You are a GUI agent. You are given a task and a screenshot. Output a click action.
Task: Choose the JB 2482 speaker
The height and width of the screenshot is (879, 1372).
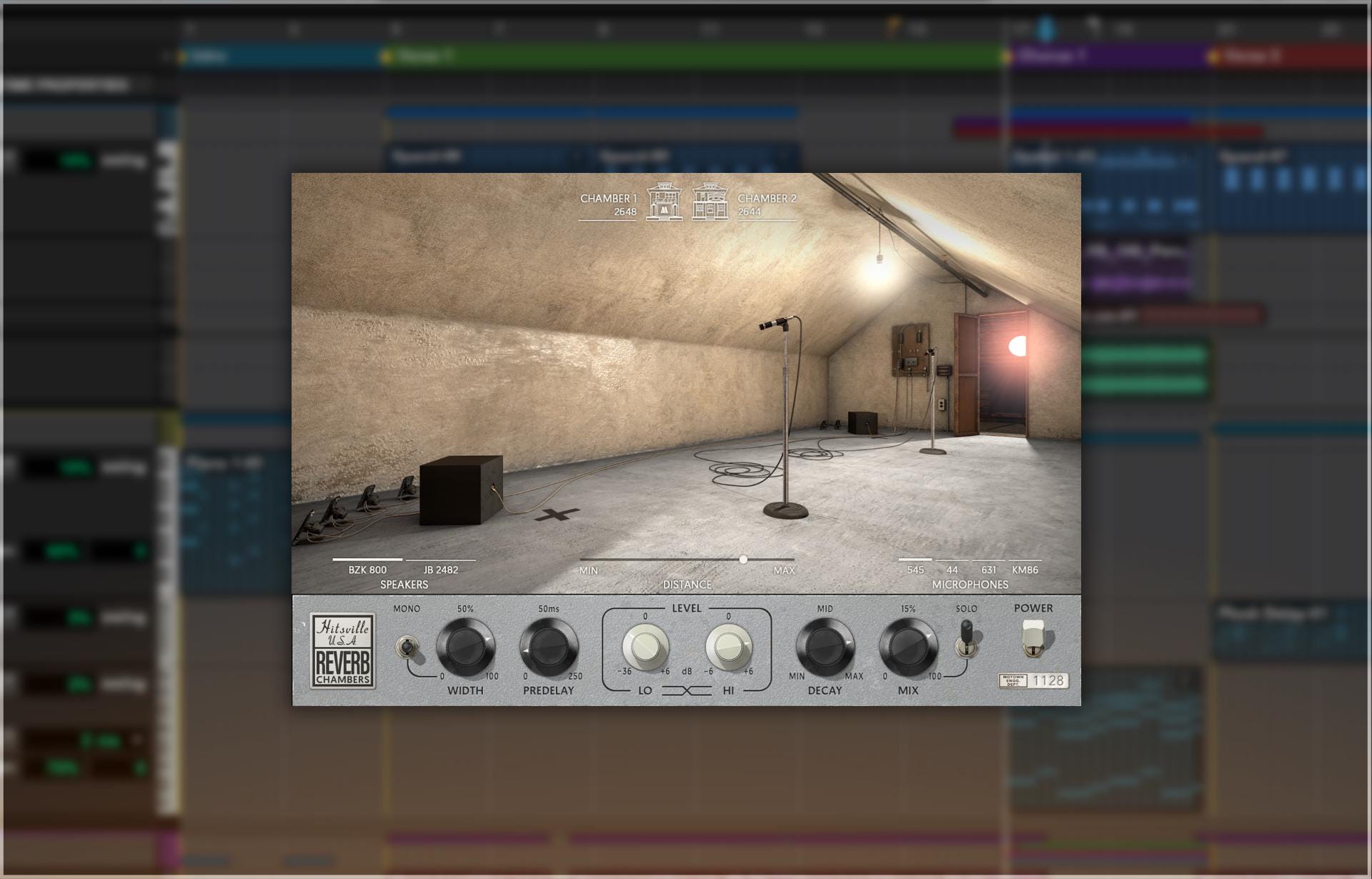pos(441,570)
